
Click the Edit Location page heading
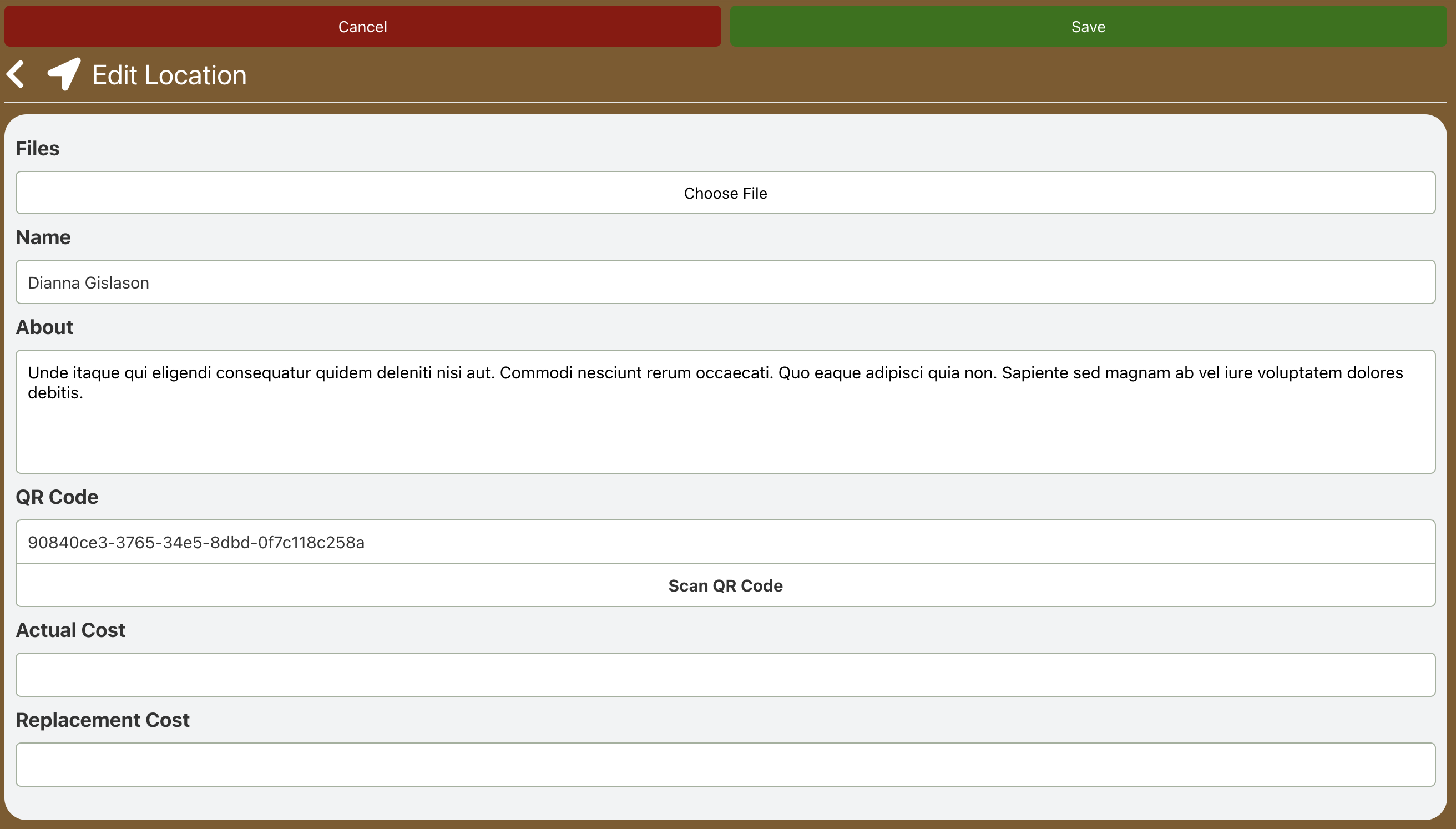169,75
